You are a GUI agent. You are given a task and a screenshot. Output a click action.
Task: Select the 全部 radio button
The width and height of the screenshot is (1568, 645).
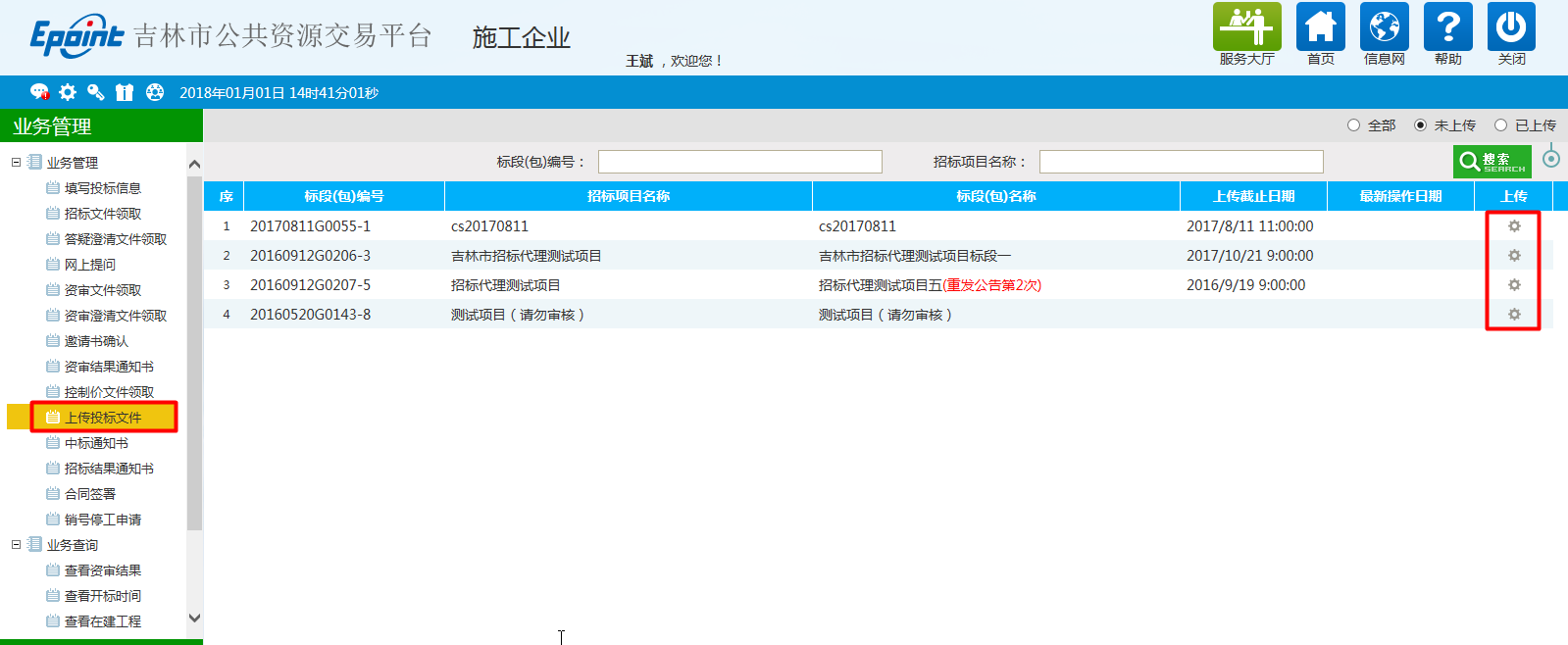pyautogui.click(x=1353, y=124)
